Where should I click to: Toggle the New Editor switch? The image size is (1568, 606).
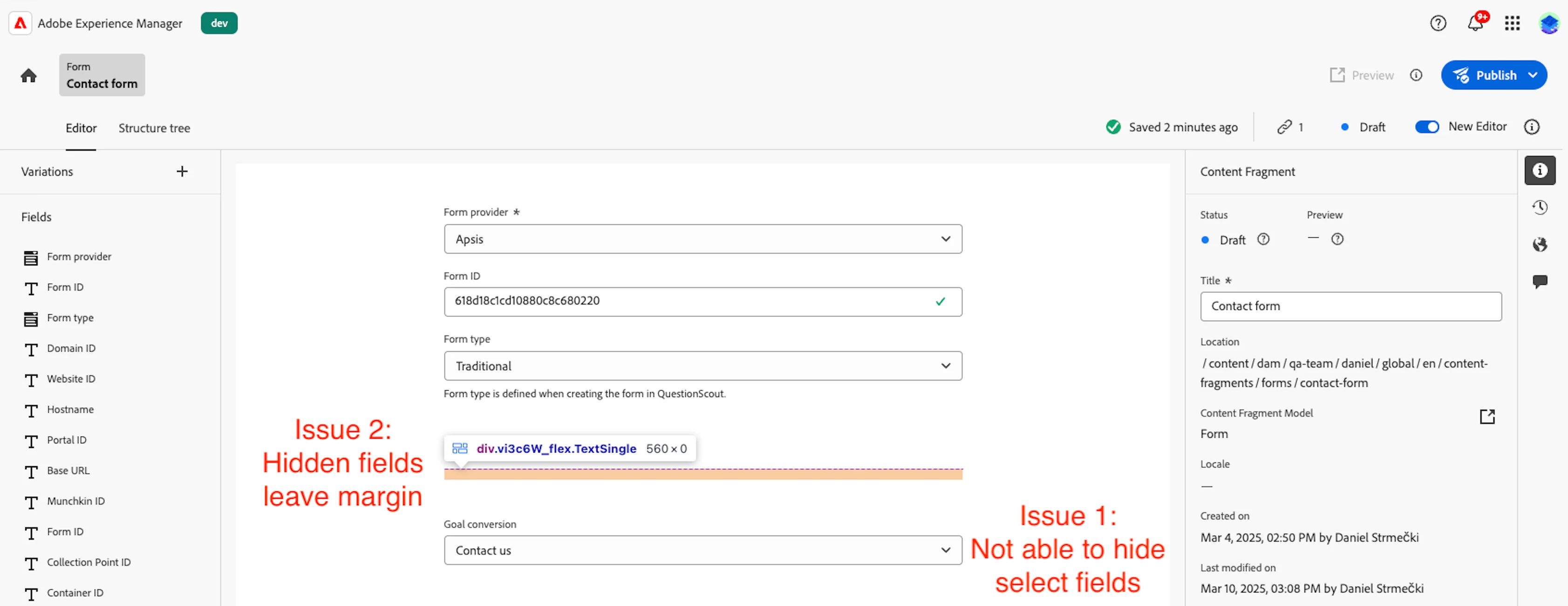tap(1426, 127)
